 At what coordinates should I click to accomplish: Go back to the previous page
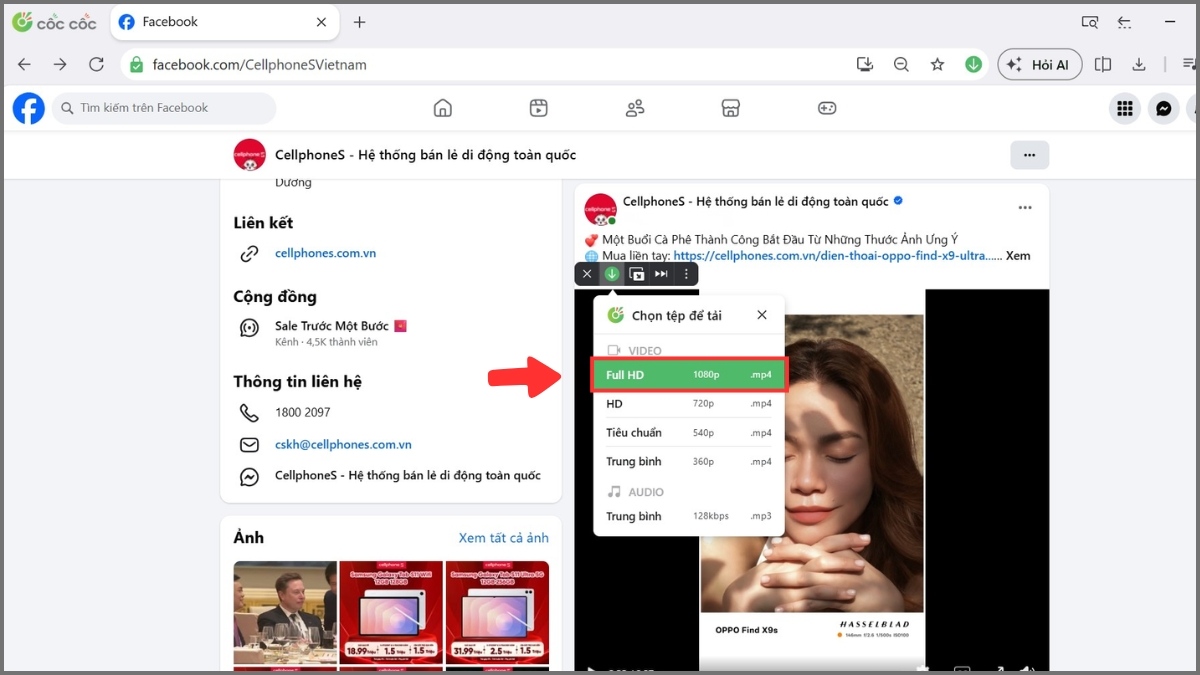coord(24,64)
